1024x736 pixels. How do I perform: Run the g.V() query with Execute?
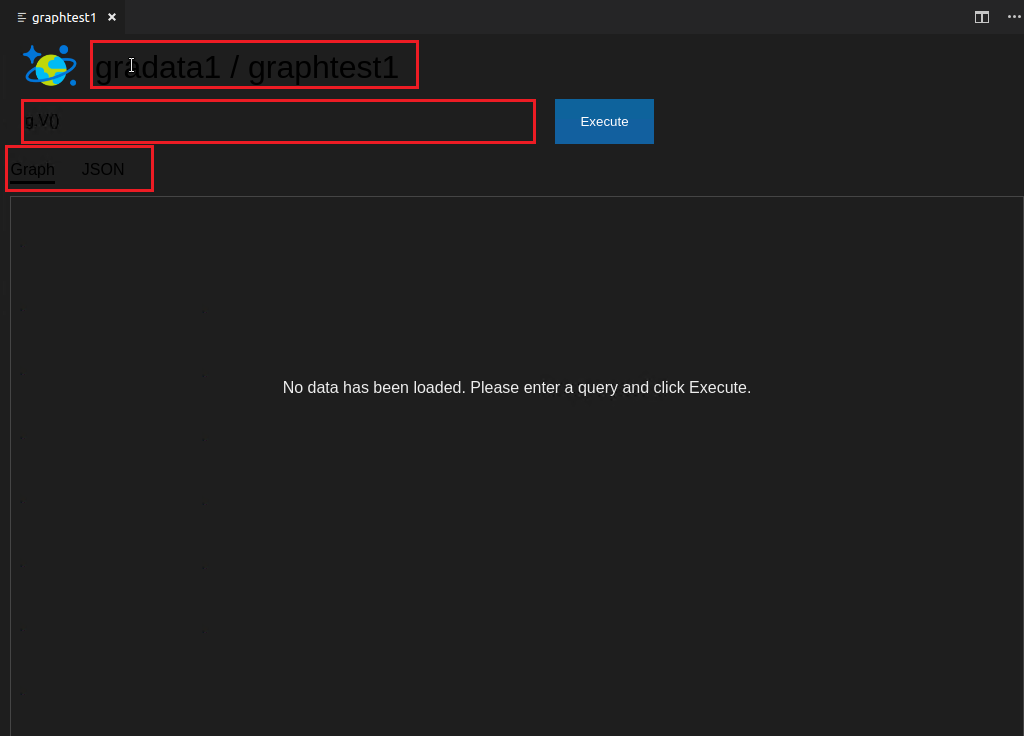604,121
